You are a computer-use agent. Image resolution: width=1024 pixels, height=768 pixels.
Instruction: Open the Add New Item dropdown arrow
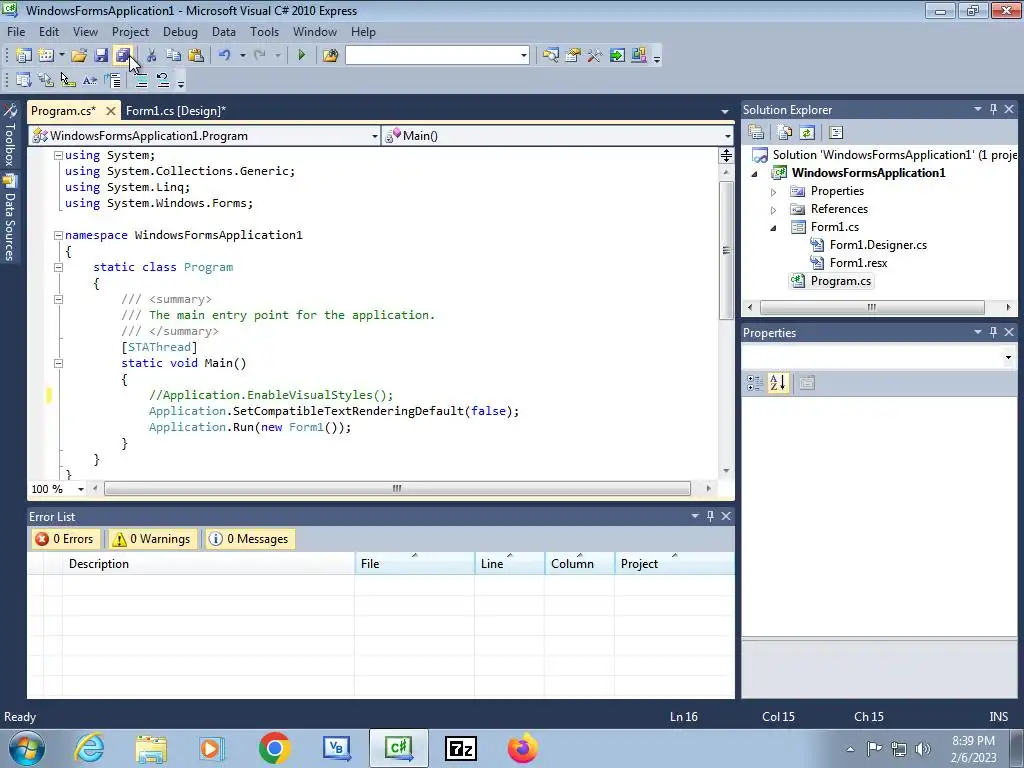point(62,56)
